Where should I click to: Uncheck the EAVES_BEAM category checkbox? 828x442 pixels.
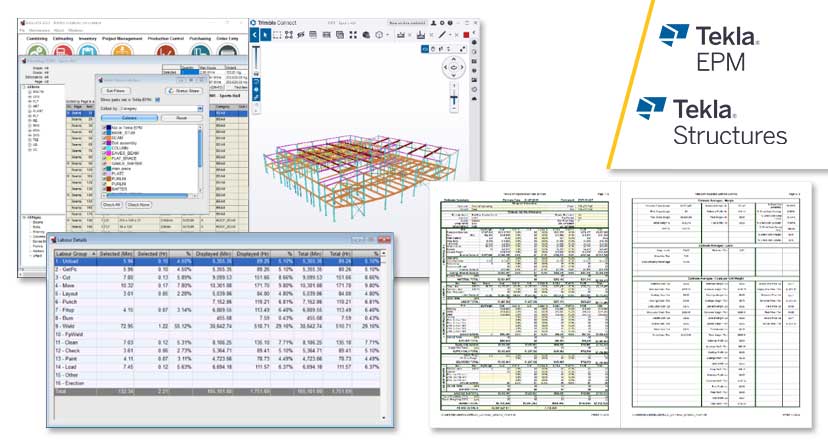(x=103, y=153)
